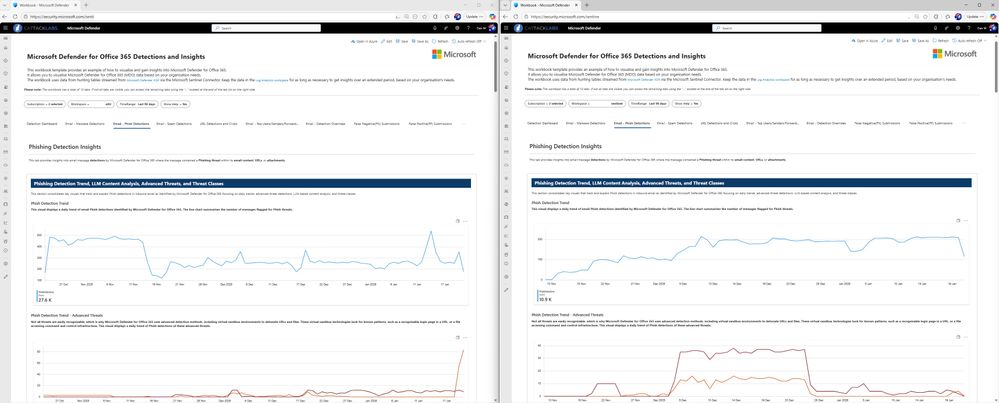The width and height of the screenshot is (999, 403).
Task: Pin the Advanced Threats chart in left window
Action: point(457,337)
